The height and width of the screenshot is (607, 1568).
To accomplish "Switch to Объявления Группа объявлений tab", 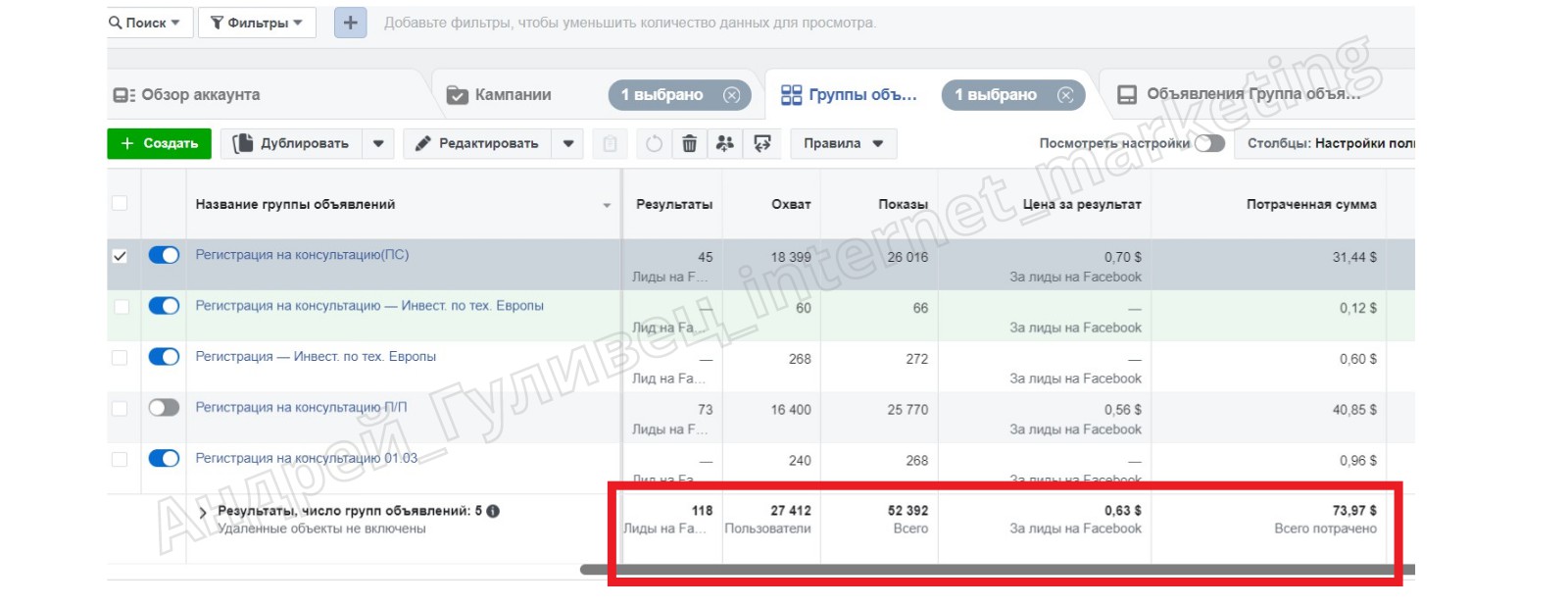I will pos(1240,95).
